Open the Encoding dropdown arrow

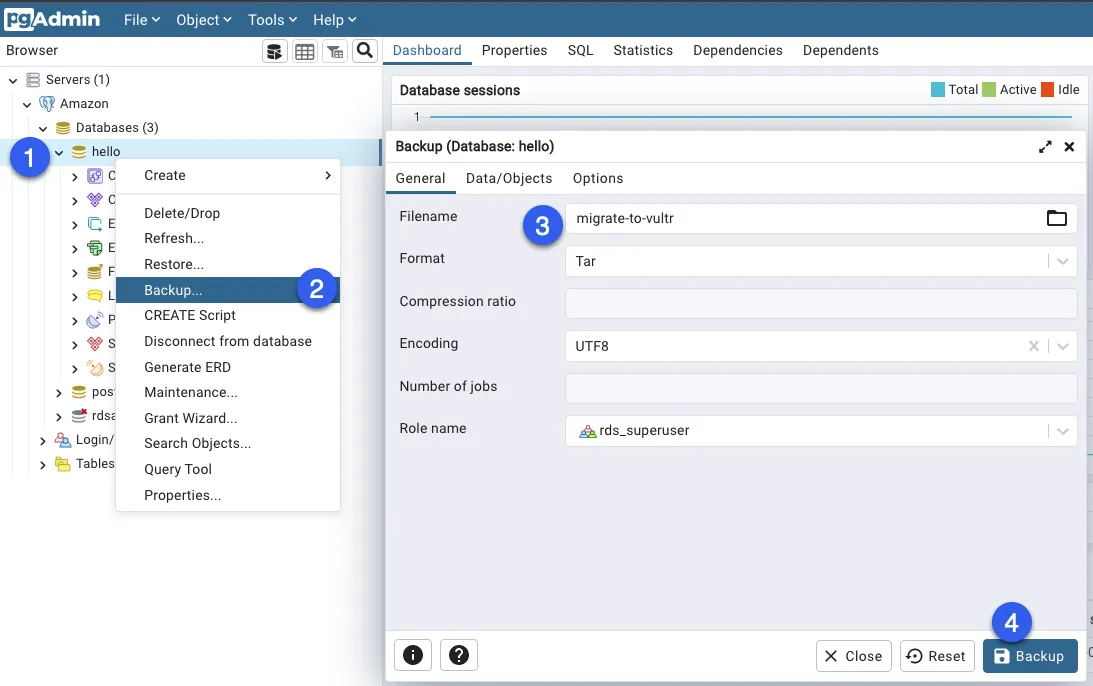(x=1062, y=346)
